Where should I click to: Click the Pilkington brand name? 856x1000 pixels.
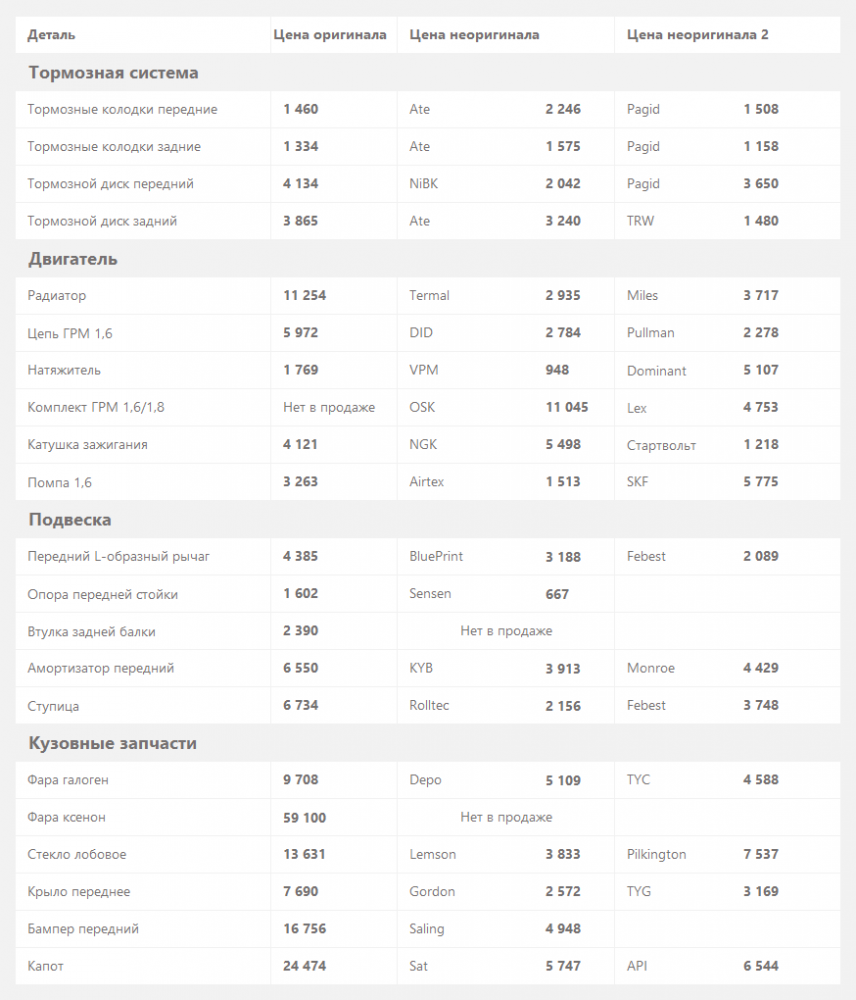click(x=656, y=855)
